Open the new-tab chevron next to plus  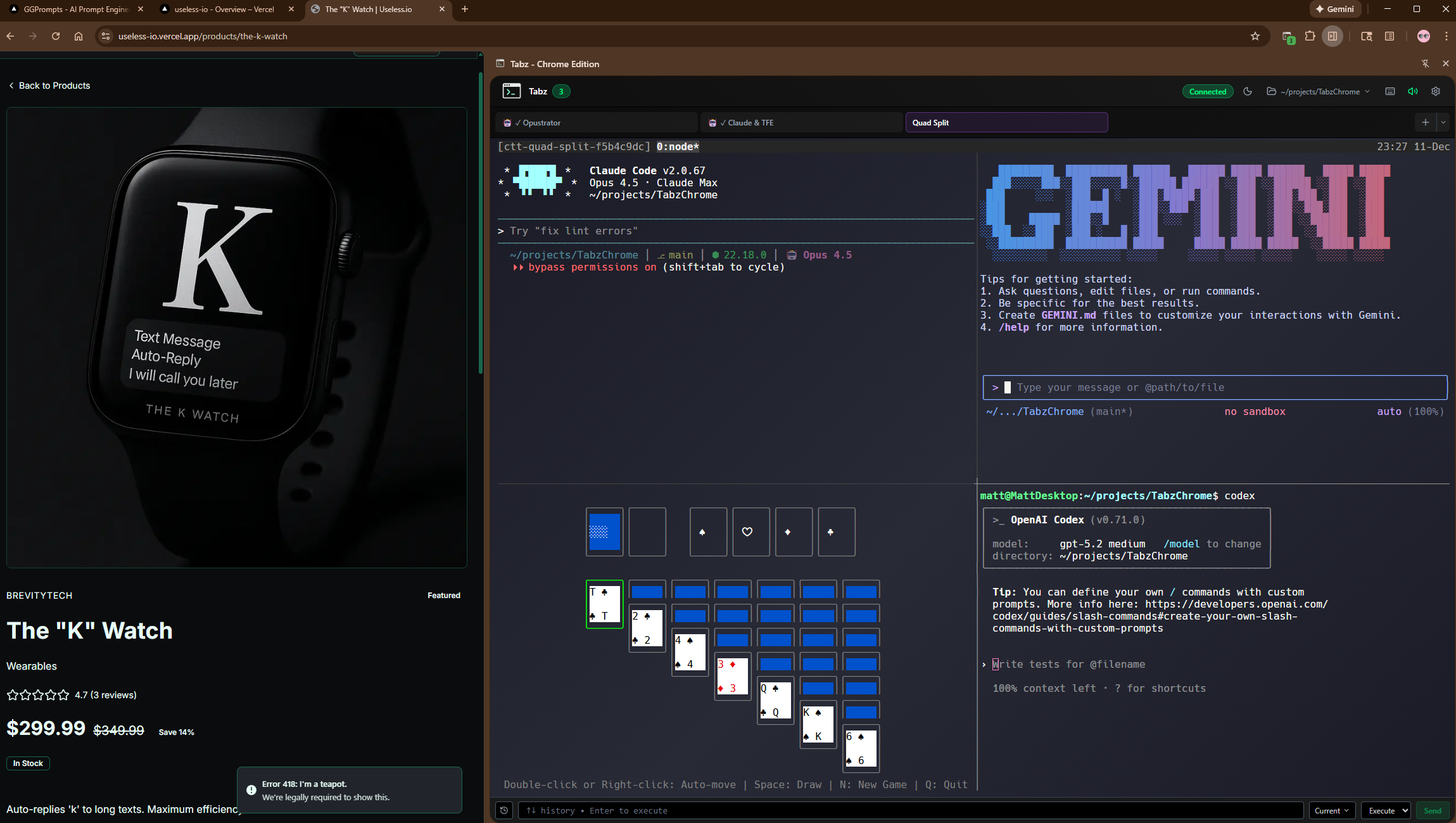(x=1443, y=122)
